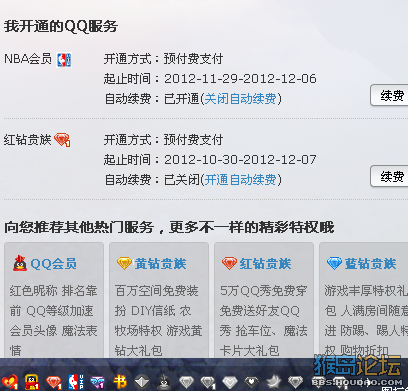Open the 红钻贵族 recommended card title link
Viewport: 408px width, 391px height.
point(265,264)
